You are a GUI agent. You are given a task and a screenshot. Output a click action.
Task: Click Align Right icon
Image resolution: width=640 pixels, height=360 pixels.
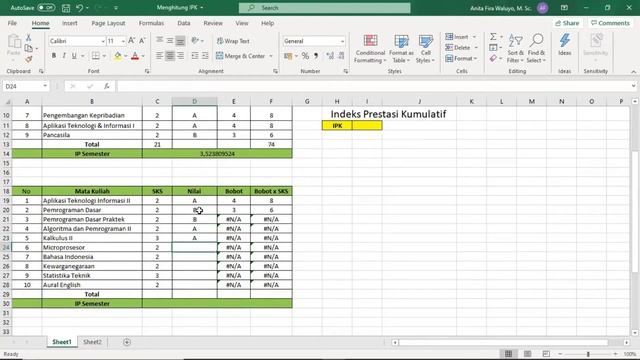click(x=180, y=56)
